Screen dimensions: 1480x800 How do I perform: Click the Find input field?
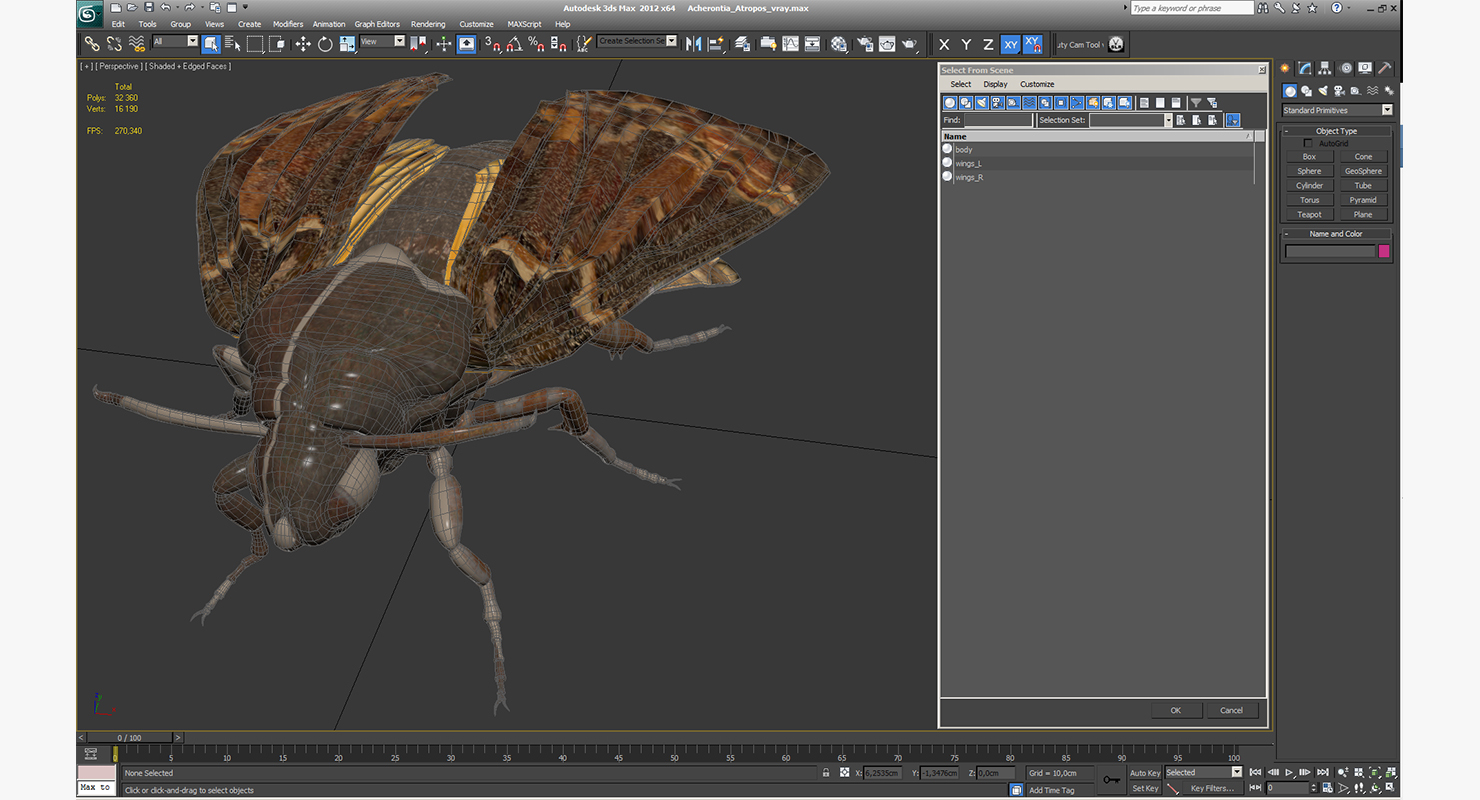point(998,120)
